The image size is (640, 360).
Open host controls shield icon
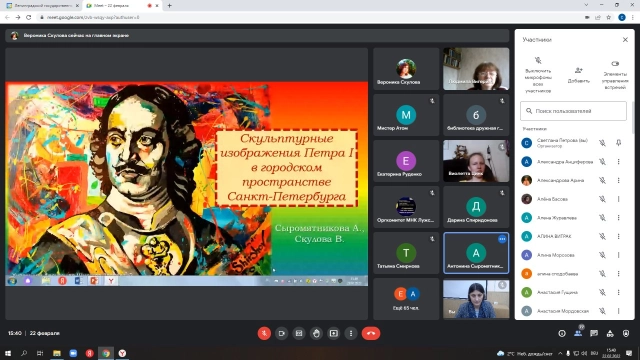coord(626,333)
